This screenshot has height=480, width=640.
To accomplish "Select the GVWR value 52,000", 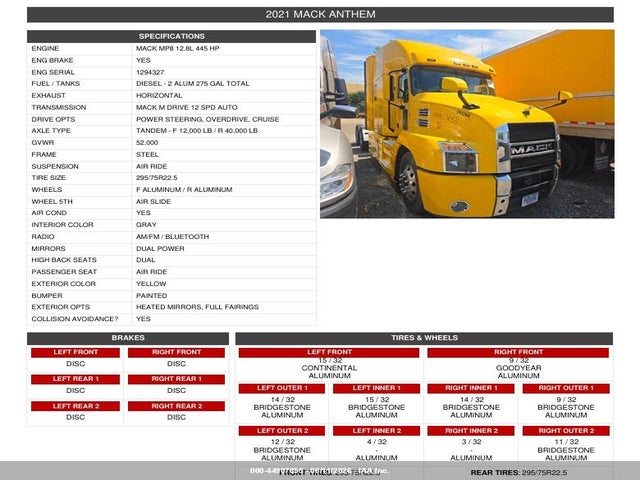I will (x=147, y=142).
